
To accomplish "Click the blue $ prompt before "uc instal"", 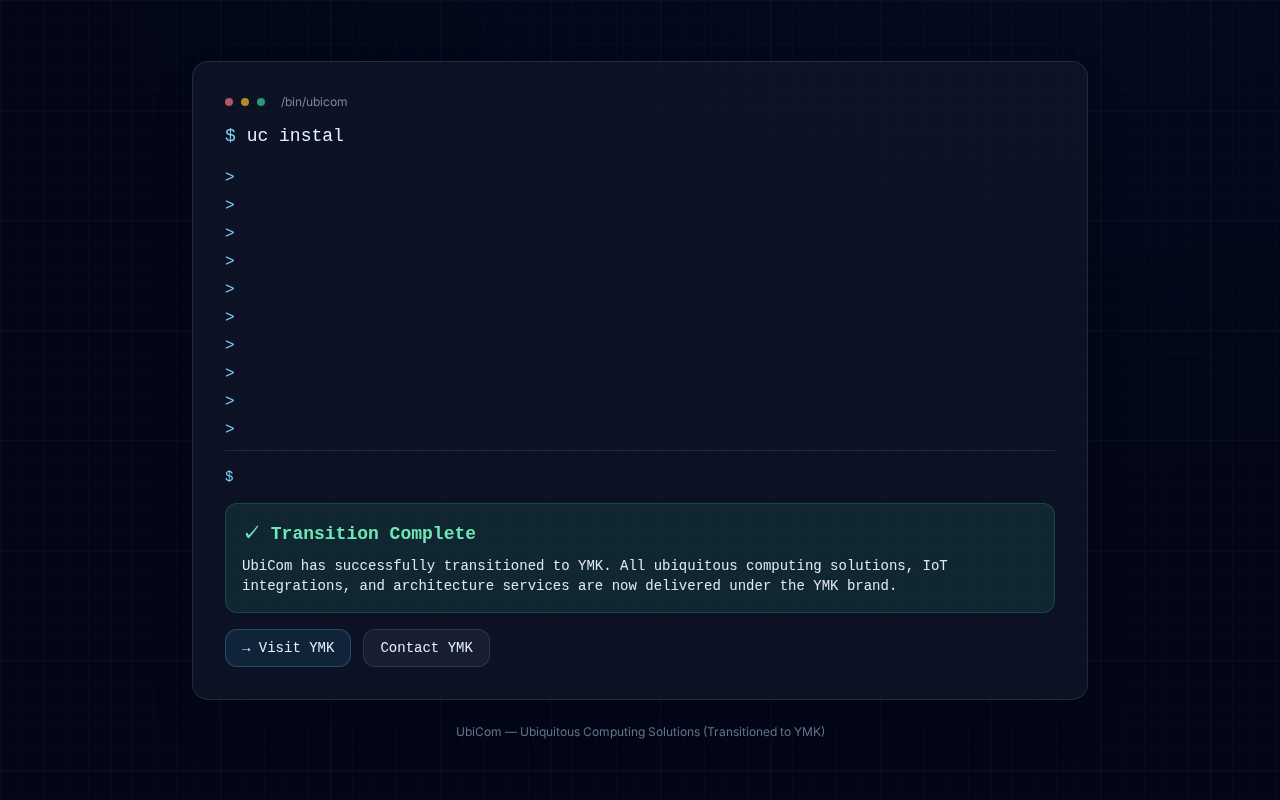I will tap(230, 136).
